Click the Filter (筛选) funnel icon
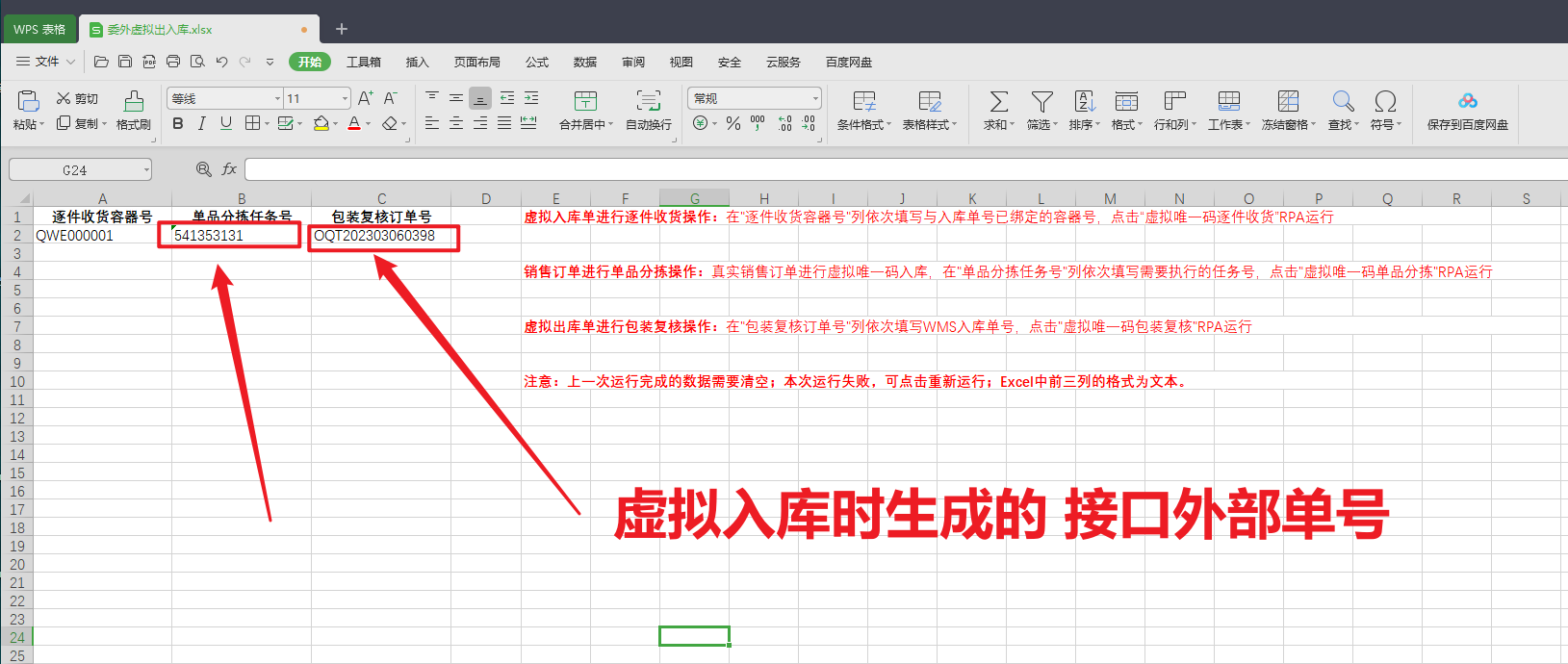The height and width of the screenshot is (664, 1568). pos(1041,101)
